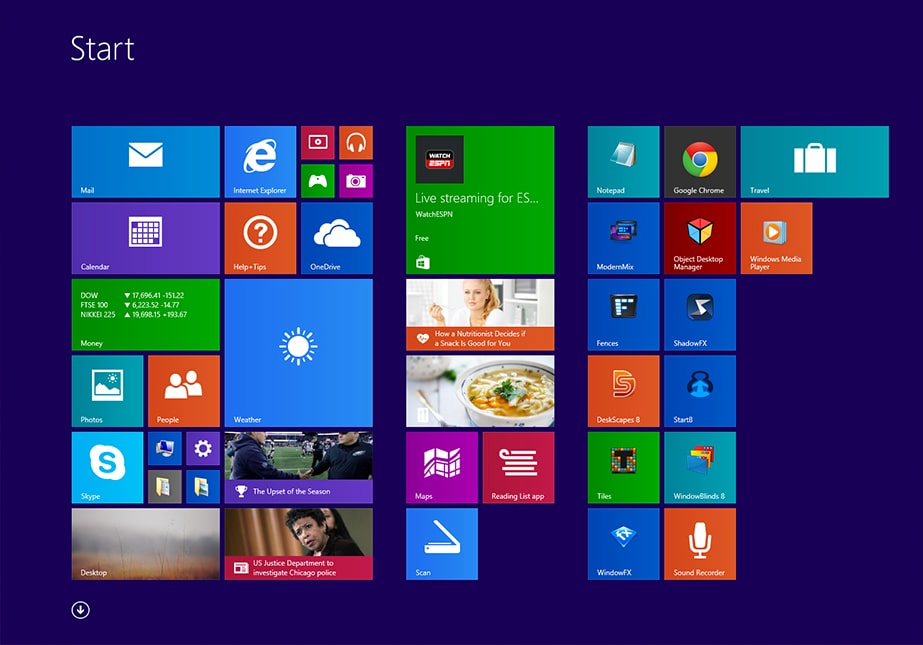Launch Sound Recorder tile

point(700,544)
